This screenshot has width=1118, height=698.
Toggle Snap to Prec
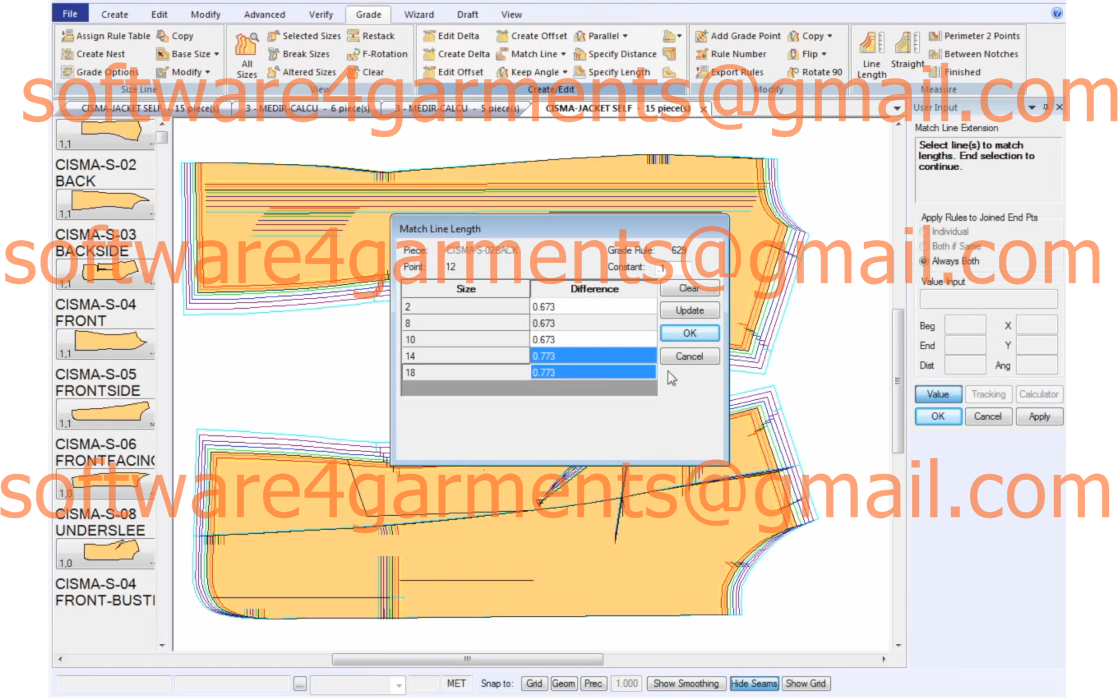tap(593, 683)
